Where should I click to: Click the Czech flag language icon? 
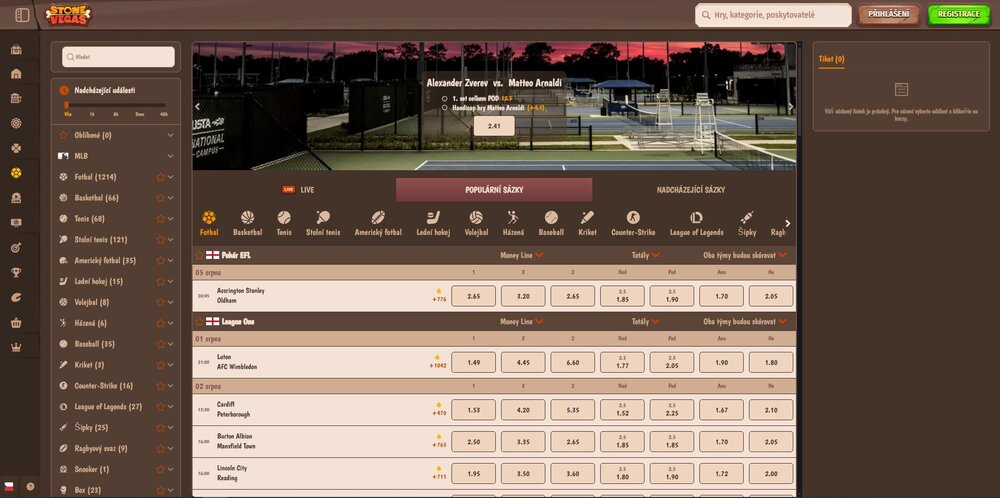9,486
